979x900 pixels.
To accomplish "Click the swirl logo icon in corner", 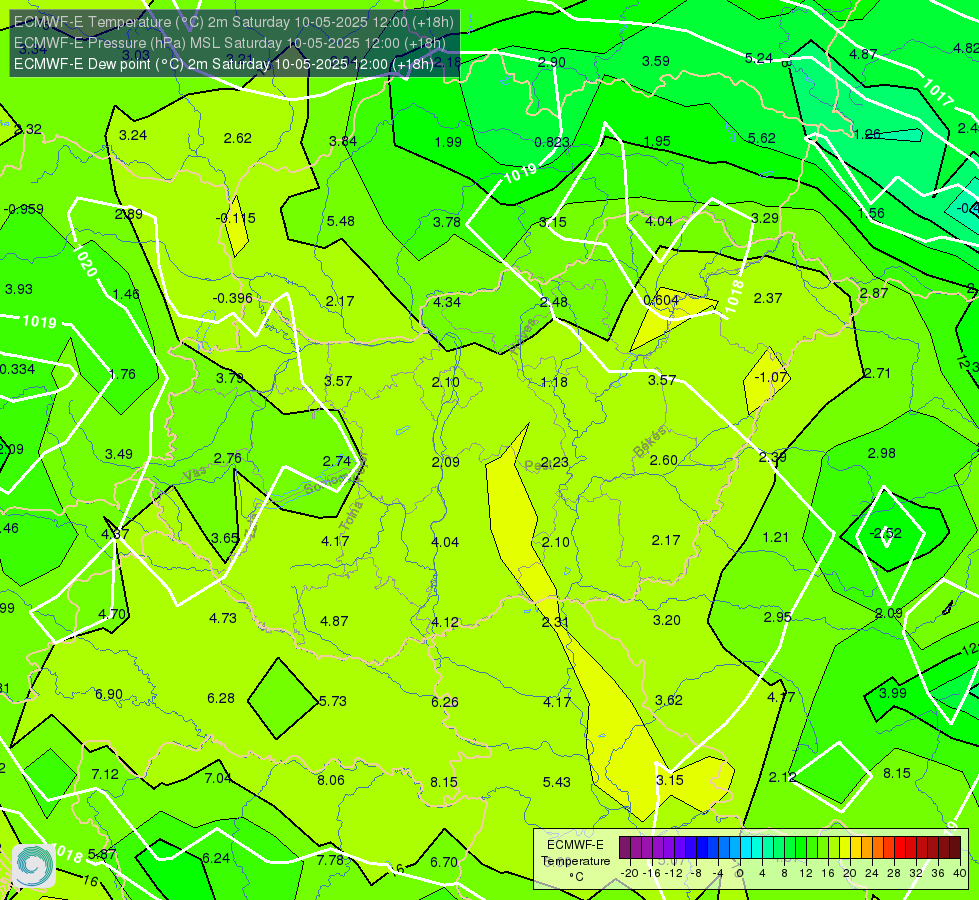I will pos(34,865).
